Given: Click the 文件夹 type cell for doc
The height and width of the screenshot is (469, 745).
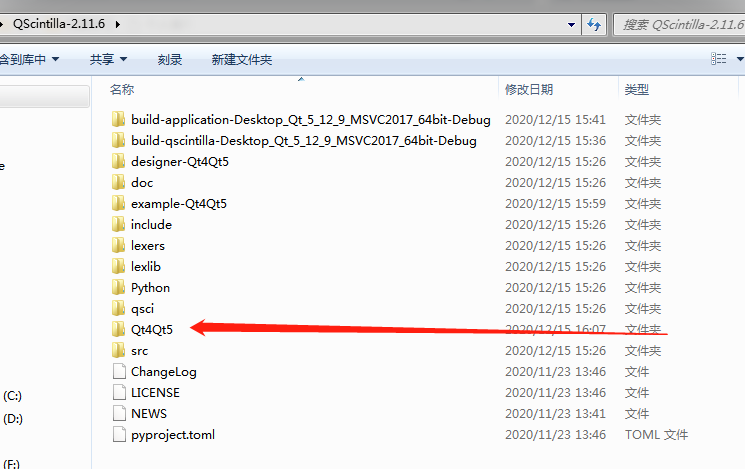Looking at the screenshot, I should pyautogui.click(x=642, y=182).
